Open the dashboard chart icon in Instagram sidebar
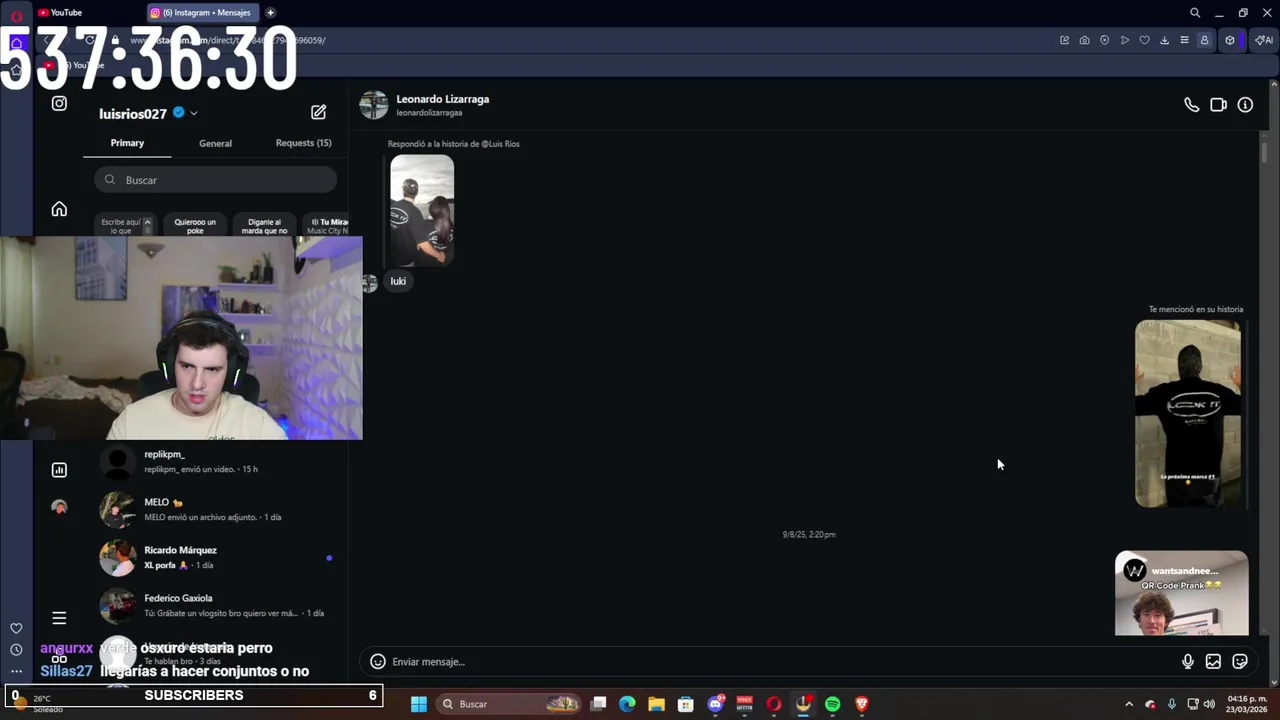 point(59,469)
